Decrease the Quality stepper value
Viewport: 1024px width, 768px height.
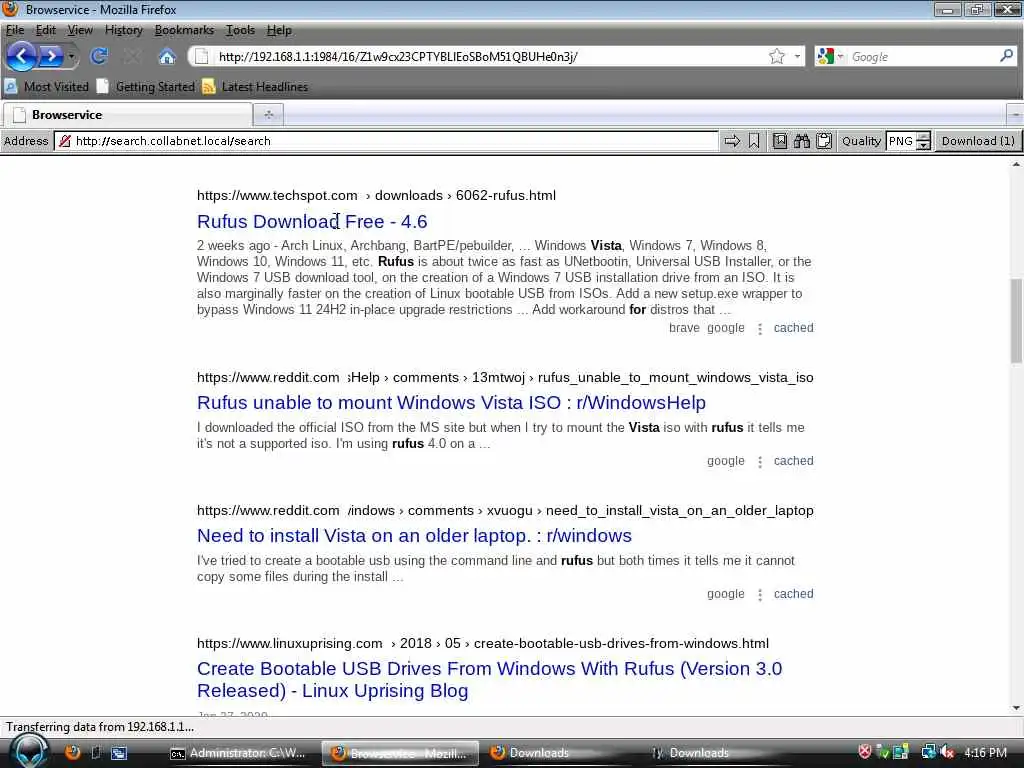[923, 146]
